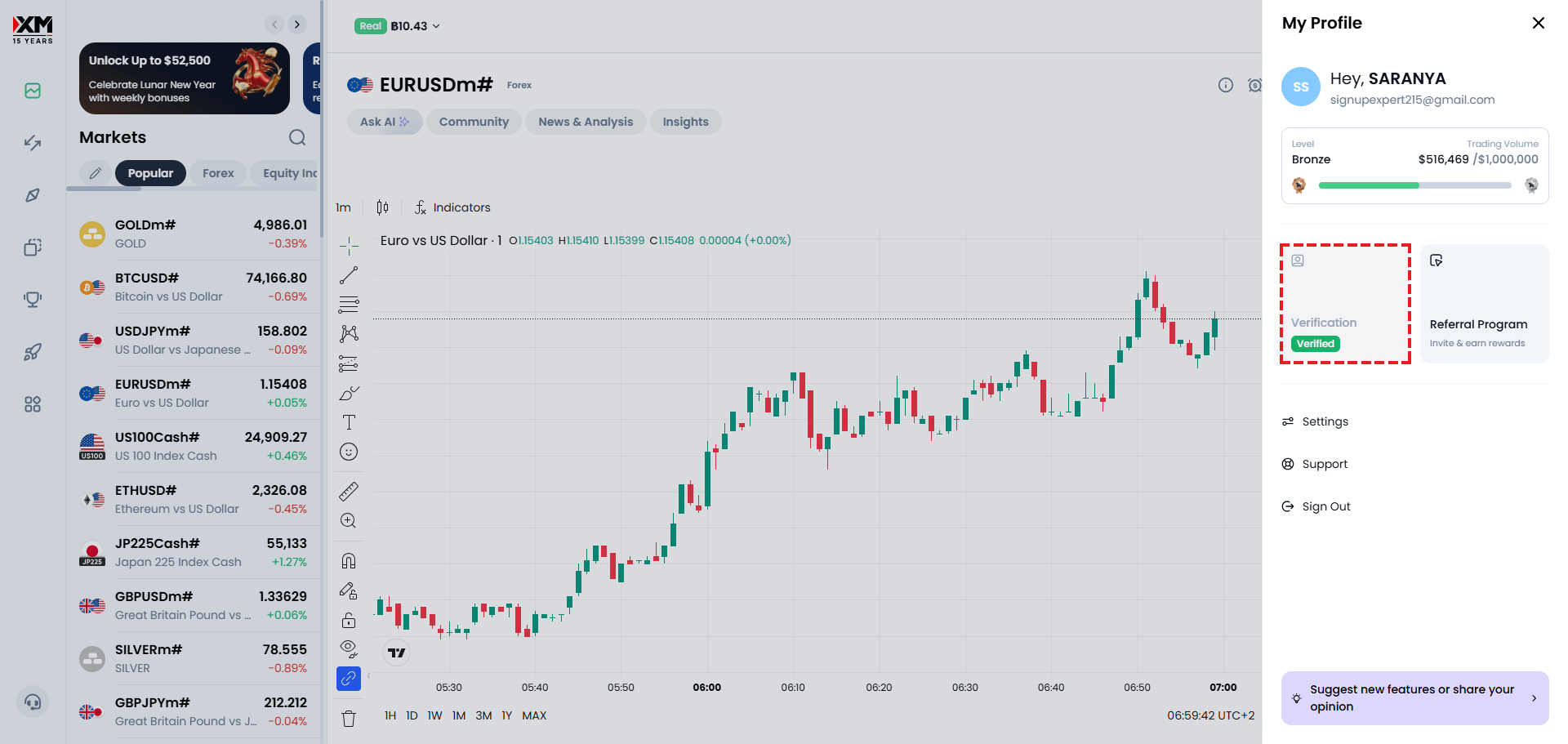Select the brush drawing tool
Viewport: 1568px width, 744px height.
pyautogui.click(x=349, y=393)
